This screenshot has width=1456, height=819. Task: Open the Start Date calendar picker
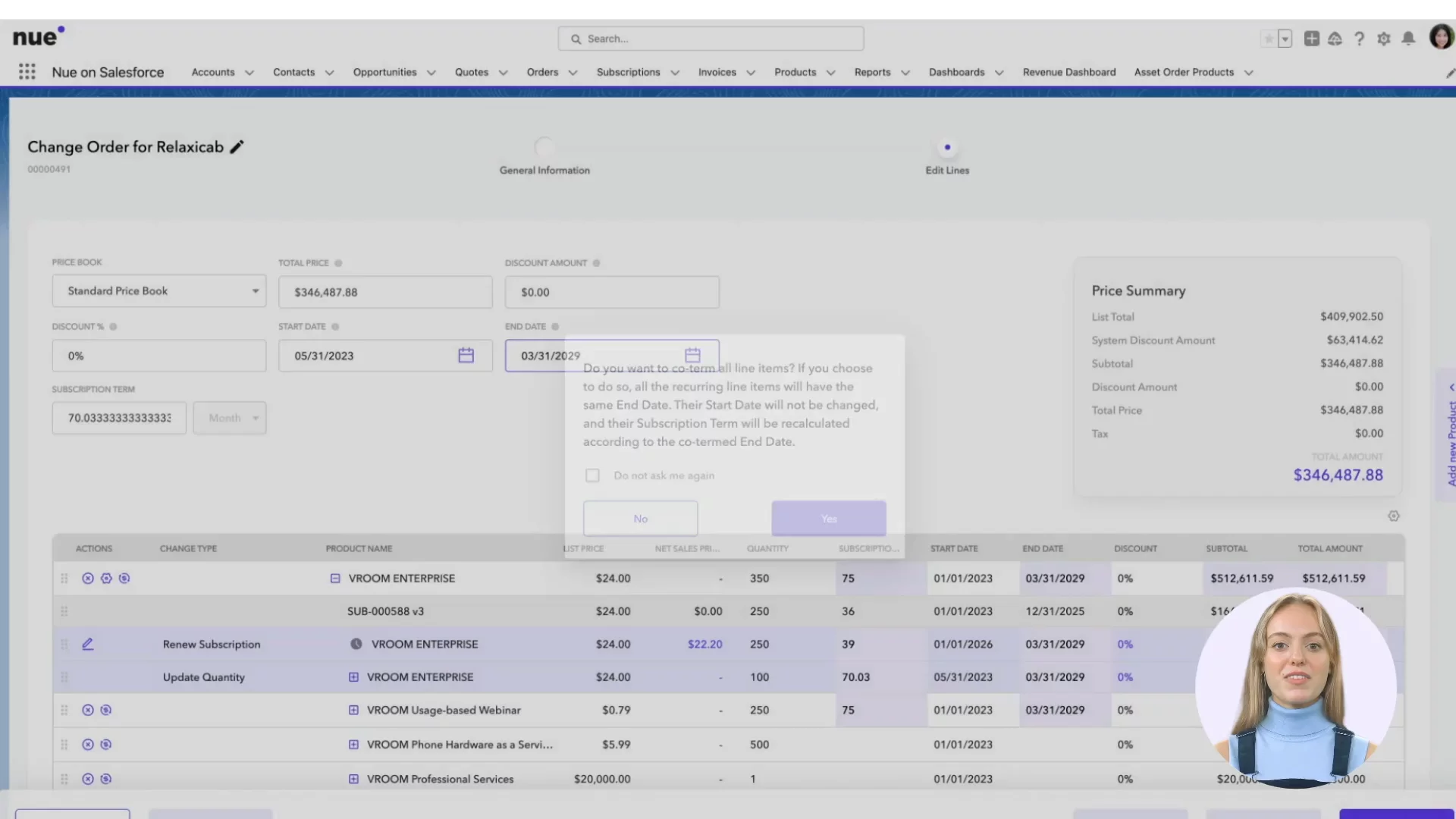point(466,356)
